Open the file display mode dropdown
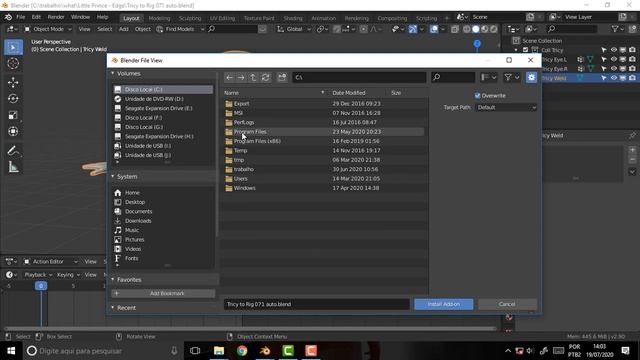The height and width of the screenshot is (360, 640). (x=488, y=77)
